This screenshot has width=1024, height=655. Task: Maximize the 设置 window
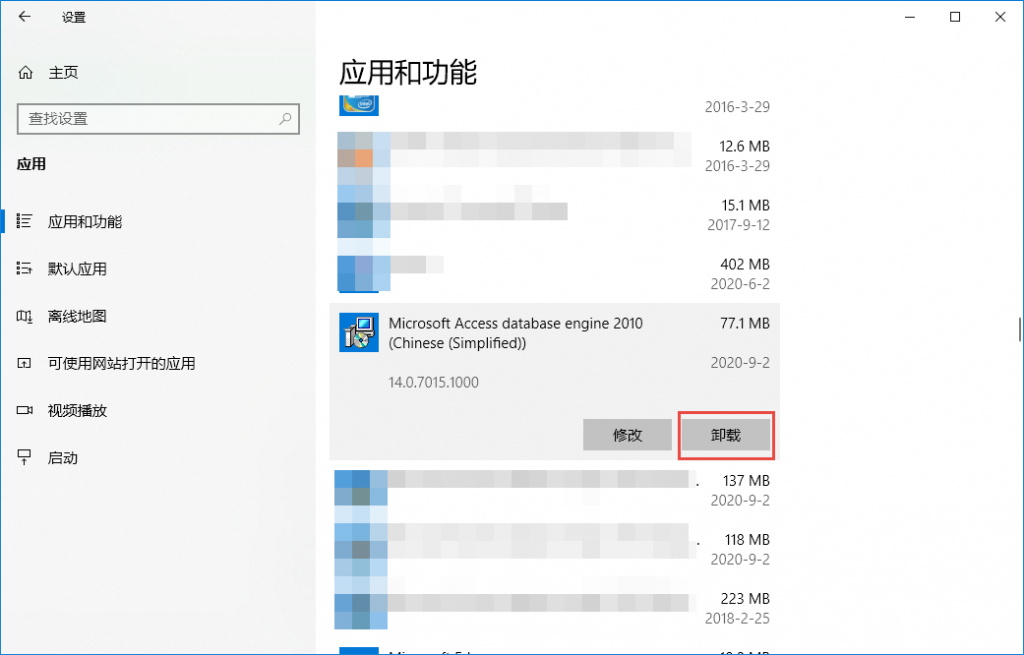(x=955, y=17)
